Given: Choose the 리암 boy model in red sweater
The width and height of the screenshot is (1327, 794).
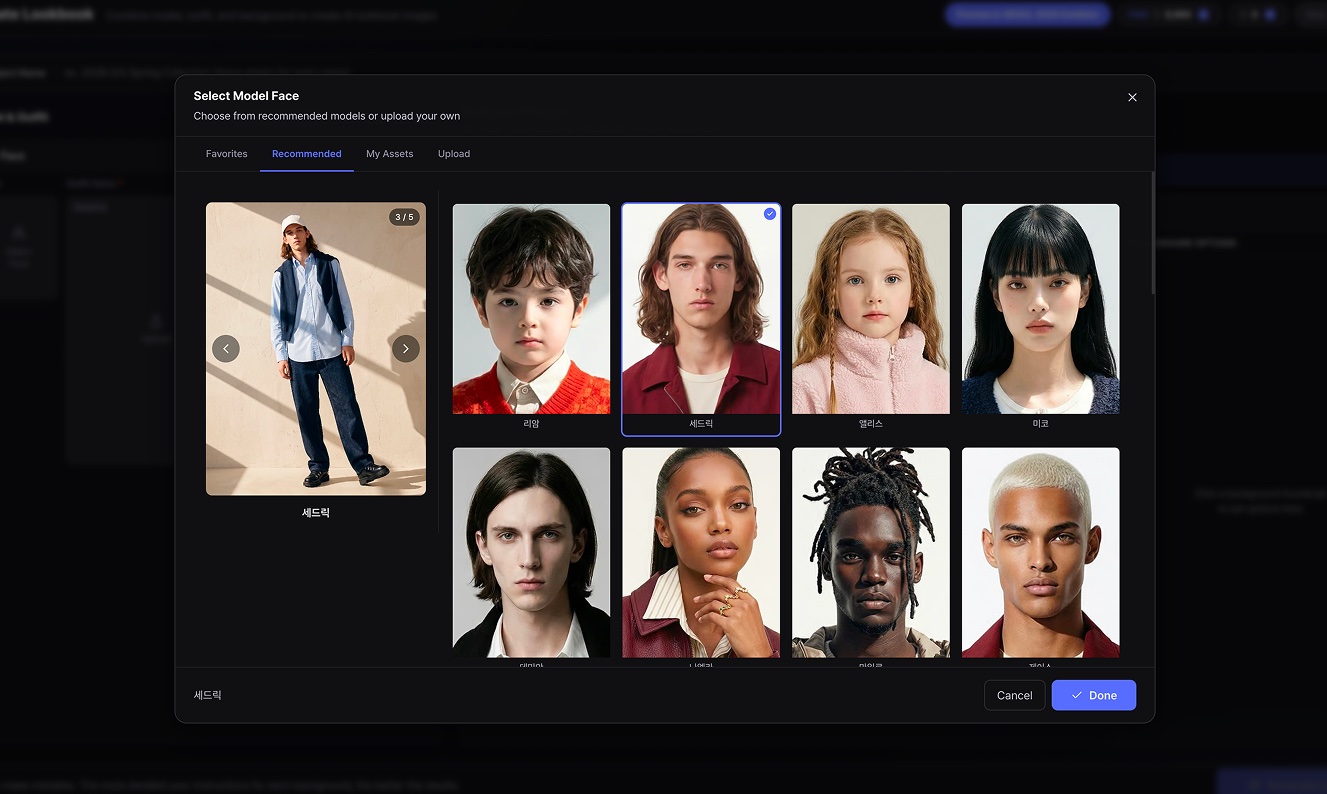Looking at the screenshot, I should (x=531, y=309).
